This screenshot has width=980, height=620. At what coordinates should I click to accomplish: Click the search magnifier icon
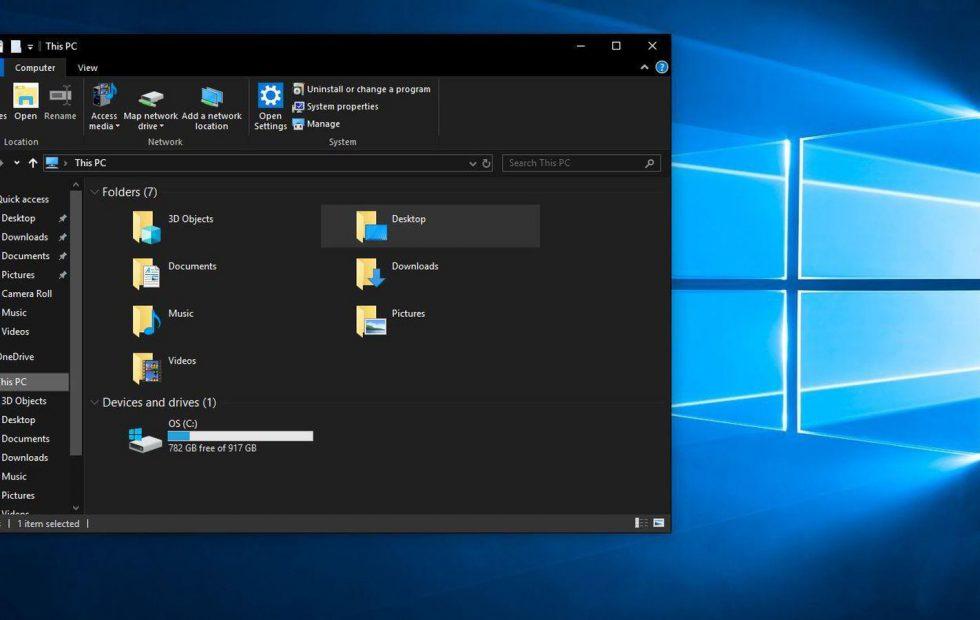[x=650, y=163]
